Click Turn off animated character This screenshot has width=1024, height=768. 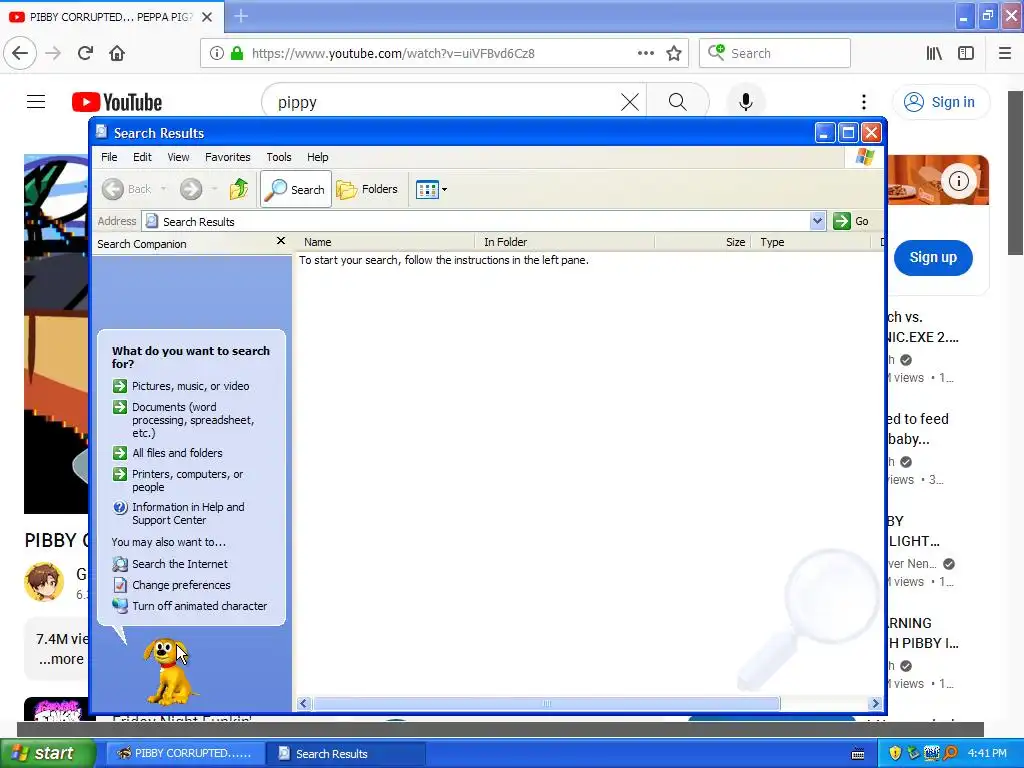coord(190,606)
